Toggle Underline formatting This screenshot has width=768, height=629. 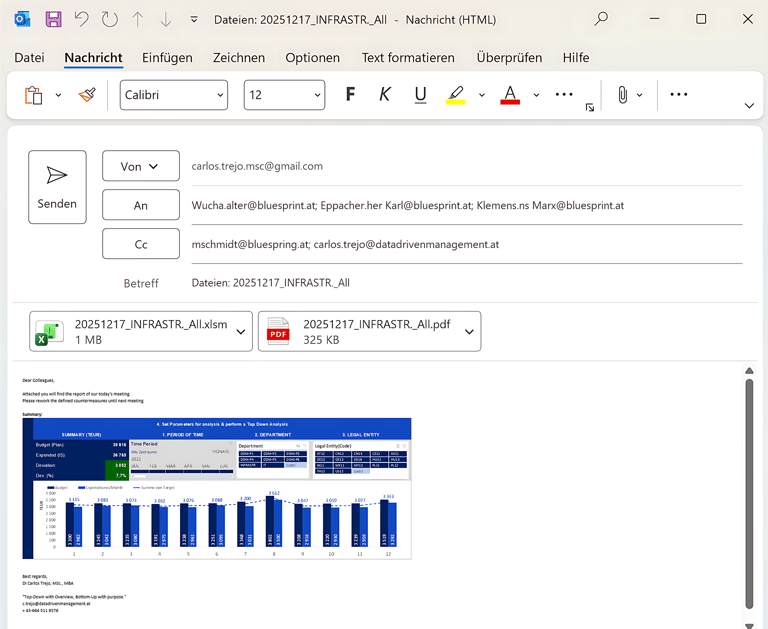pos(420,95)
